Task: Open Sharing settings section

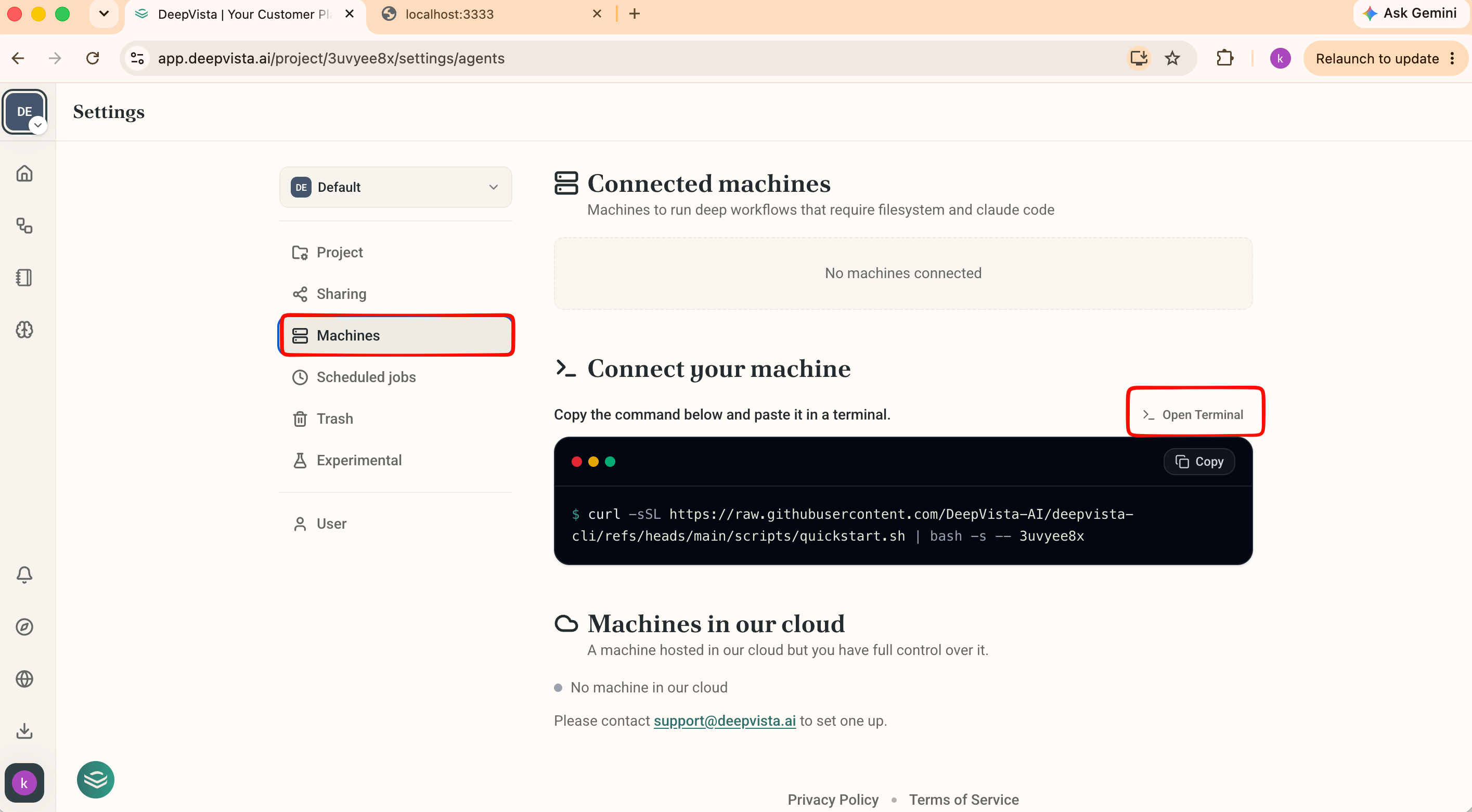Action: (x=395, y=294)
